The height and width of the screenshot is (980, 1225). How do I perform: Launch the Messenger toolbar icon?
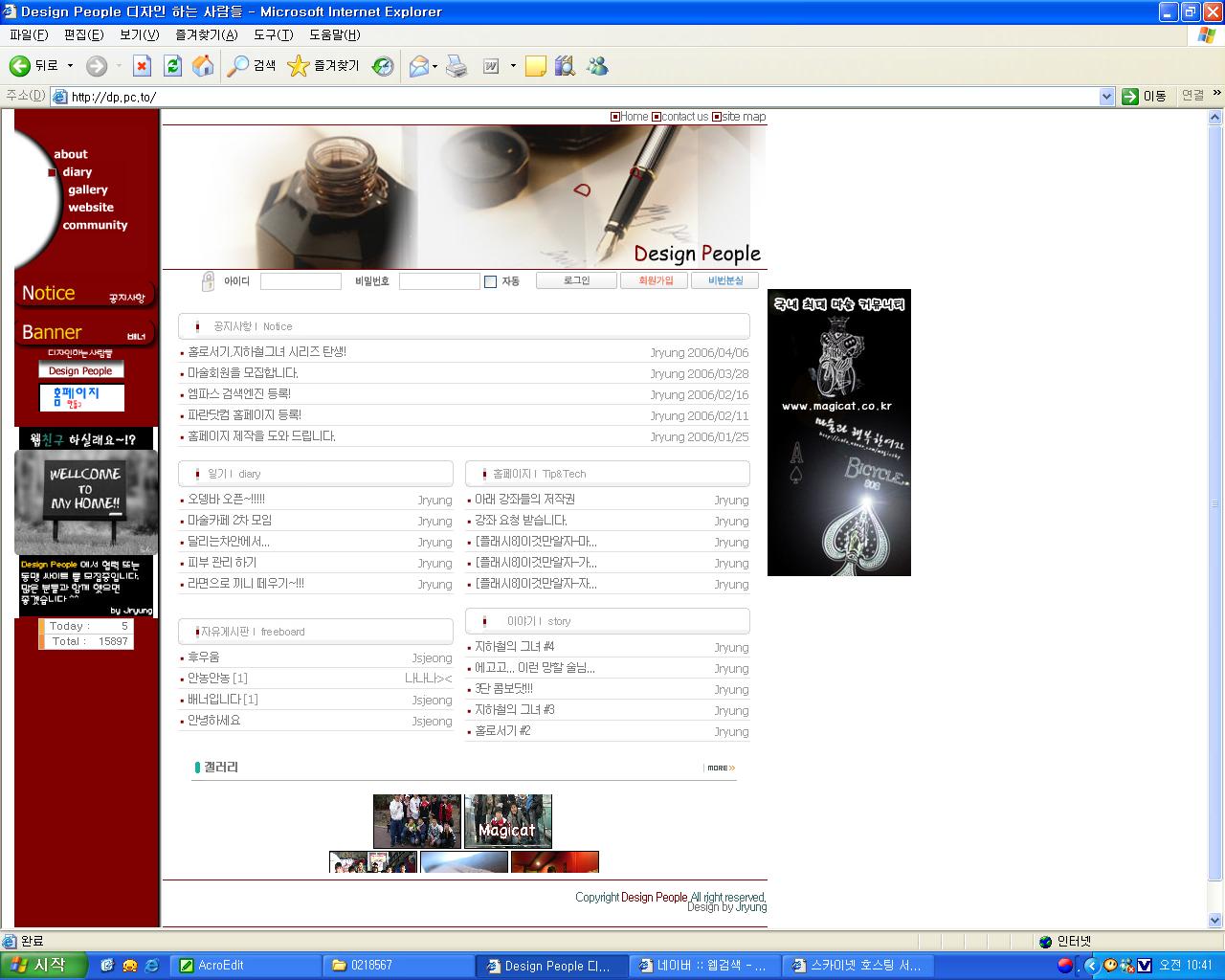598,66
